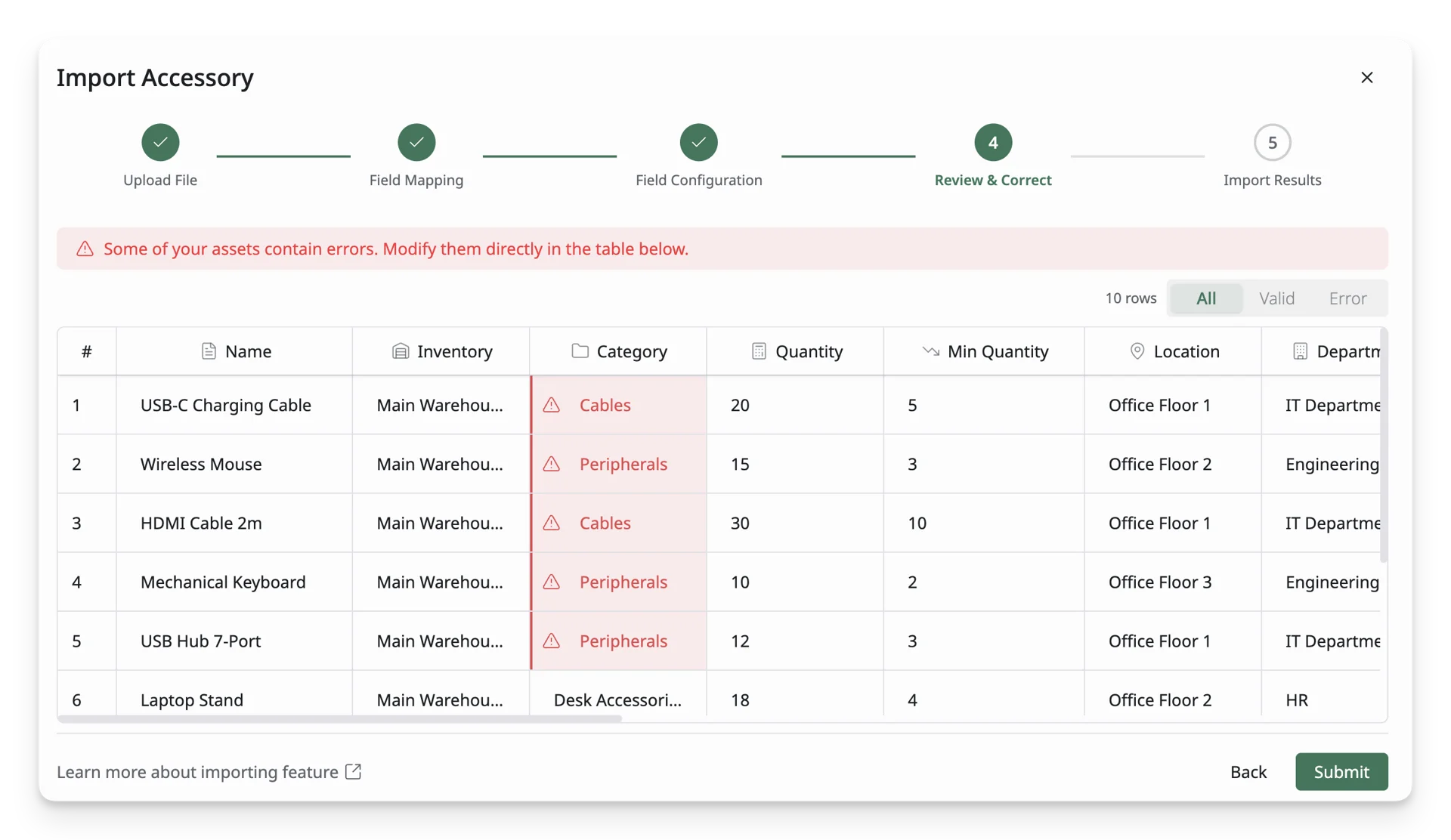
Task: Click the vertical table scrollbar
Action: (x=1384, y=446)
